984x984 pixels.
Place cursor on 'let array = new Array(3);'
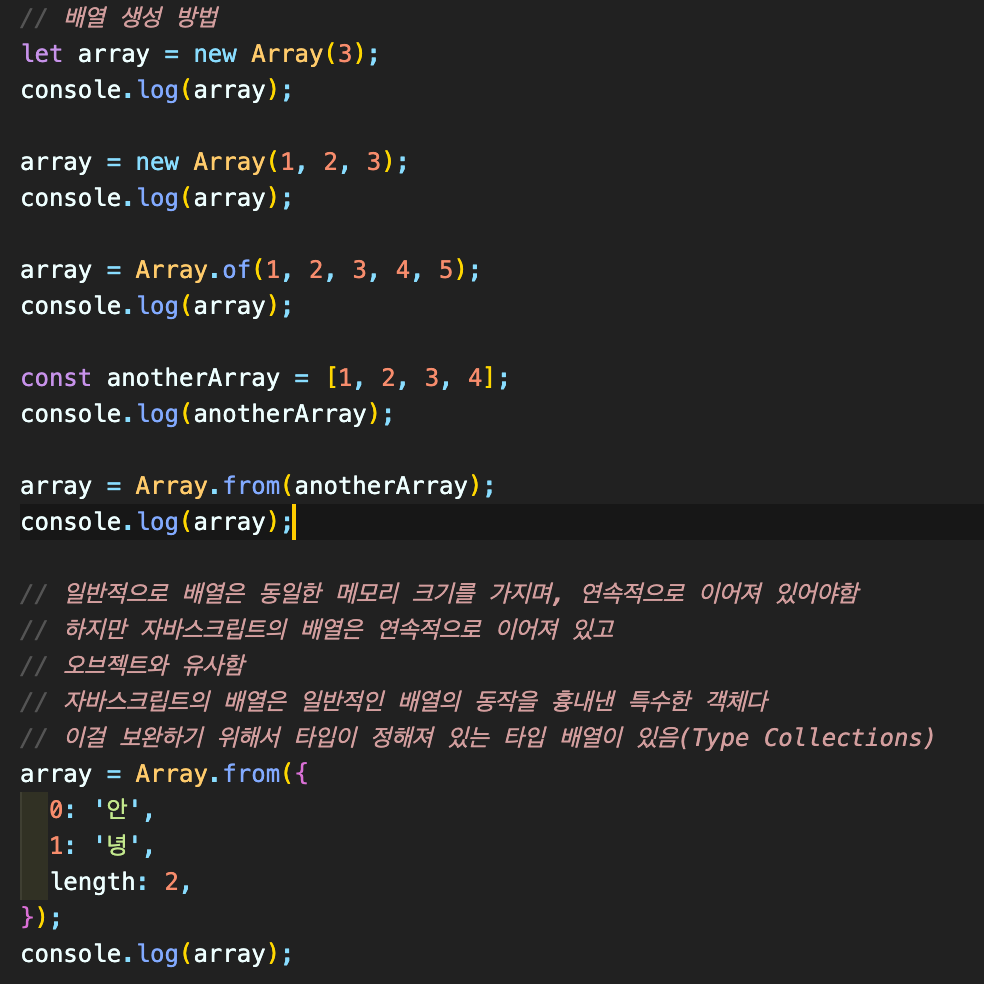[x=200, y=54]
